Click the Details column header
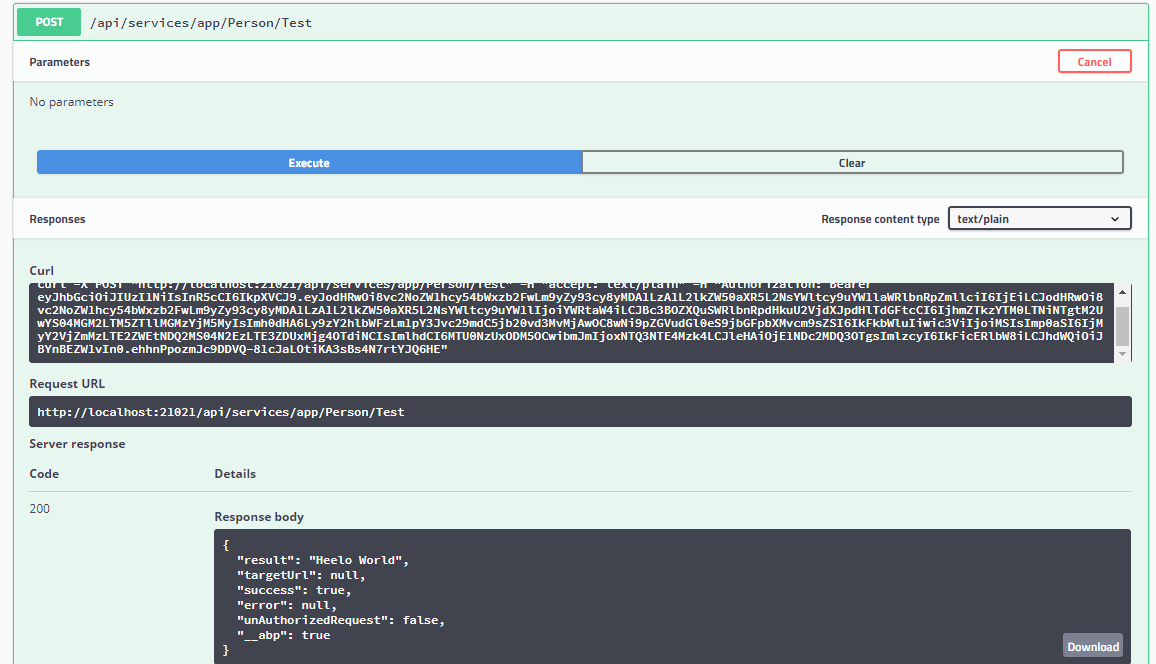1156x664 pixels. 235,474
